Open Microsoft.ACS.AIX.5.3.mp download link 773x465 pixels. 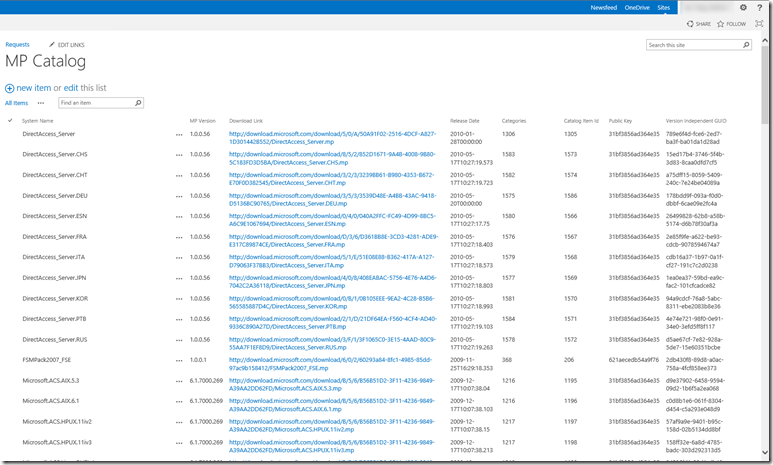pyautogui.click(x=332, y=385)
